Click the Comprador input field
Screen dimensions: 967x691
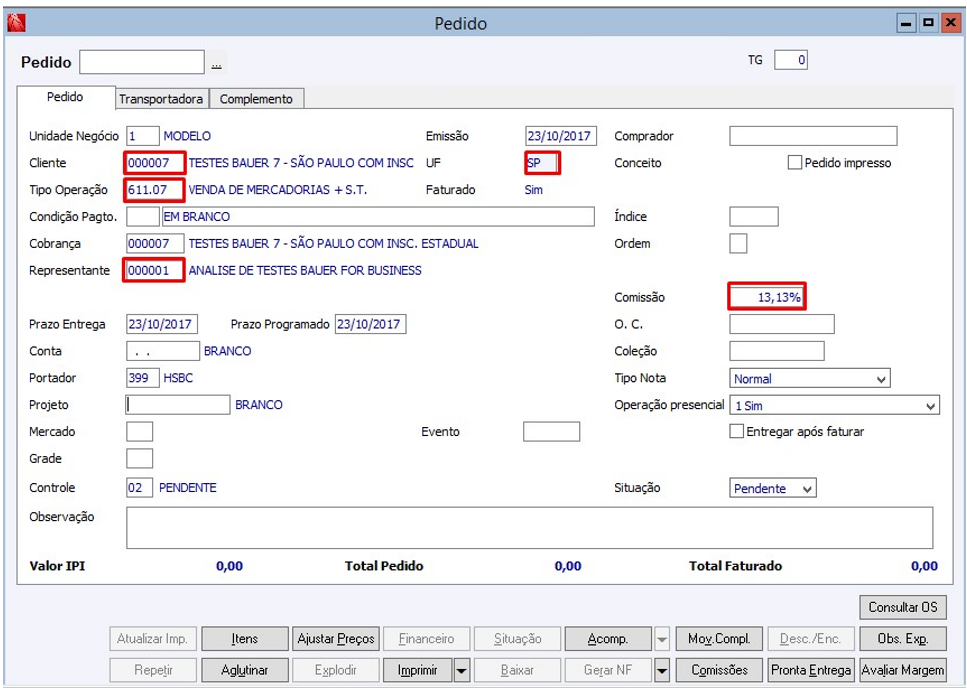[x=813, y=136]
